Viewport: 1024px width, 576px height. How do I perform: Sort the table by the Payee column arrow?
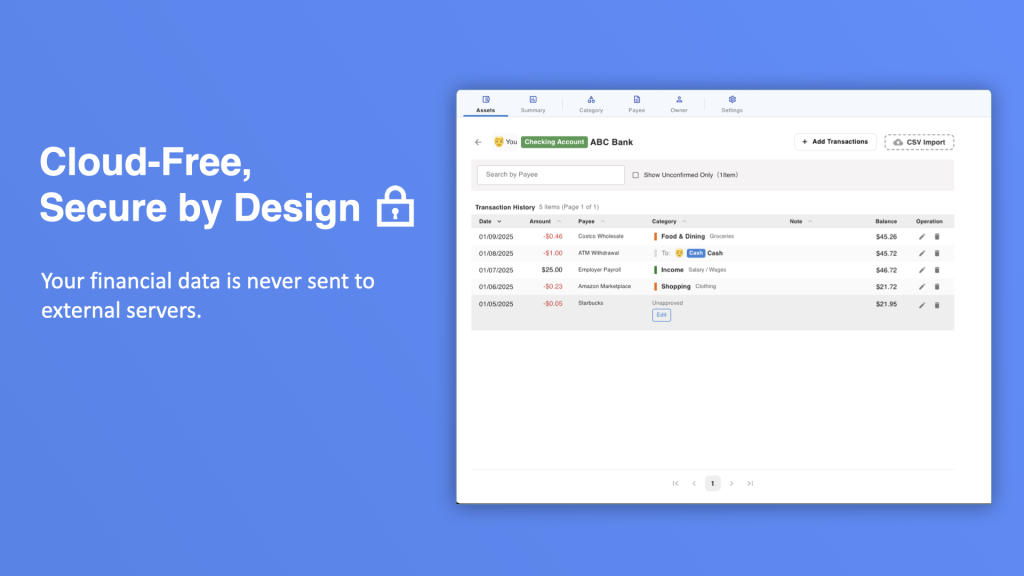[603, 221]
